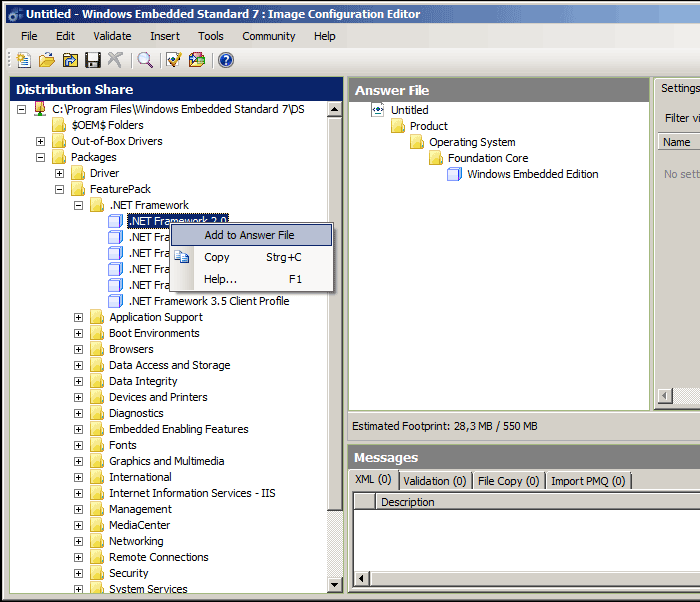Collapse the Packages tree node
The image size is (700, 602).
tap(40, 157)
